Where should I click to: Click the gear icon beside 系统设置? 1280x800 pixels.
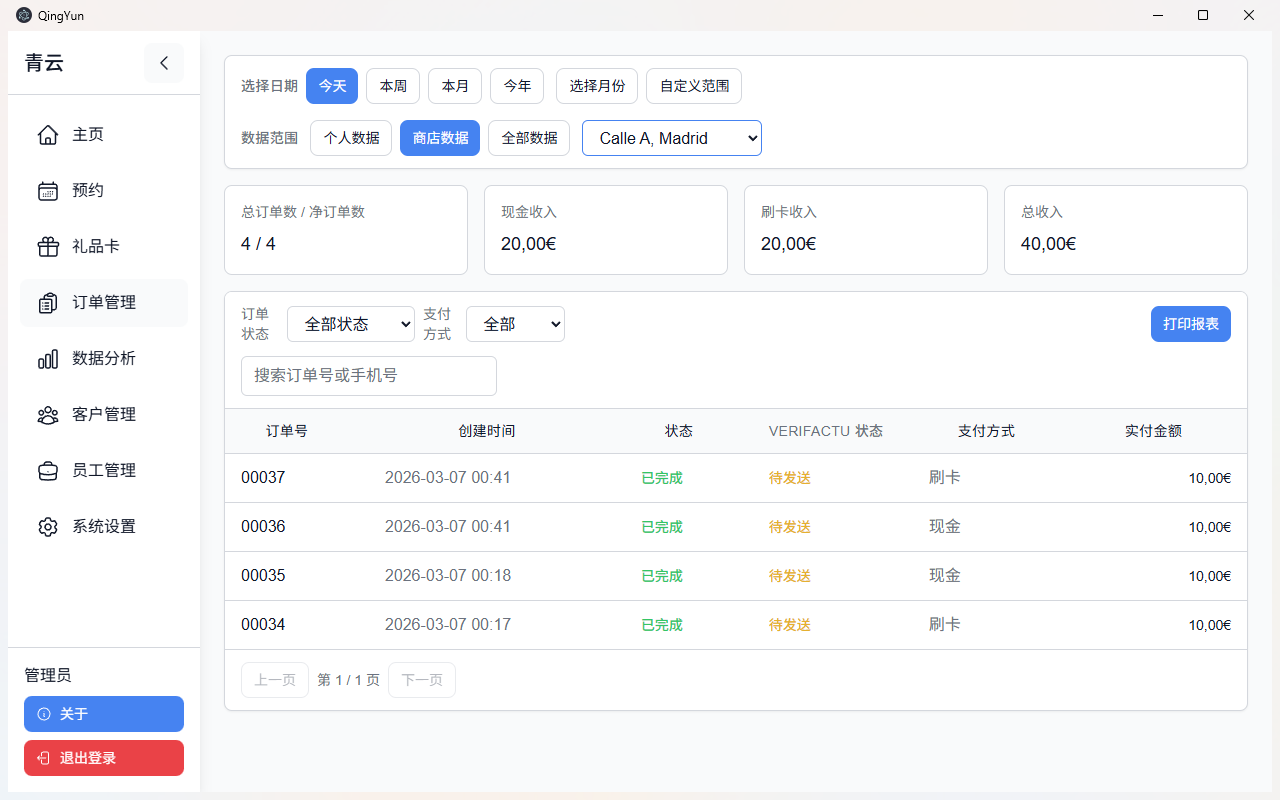click(x=48, y=527)
